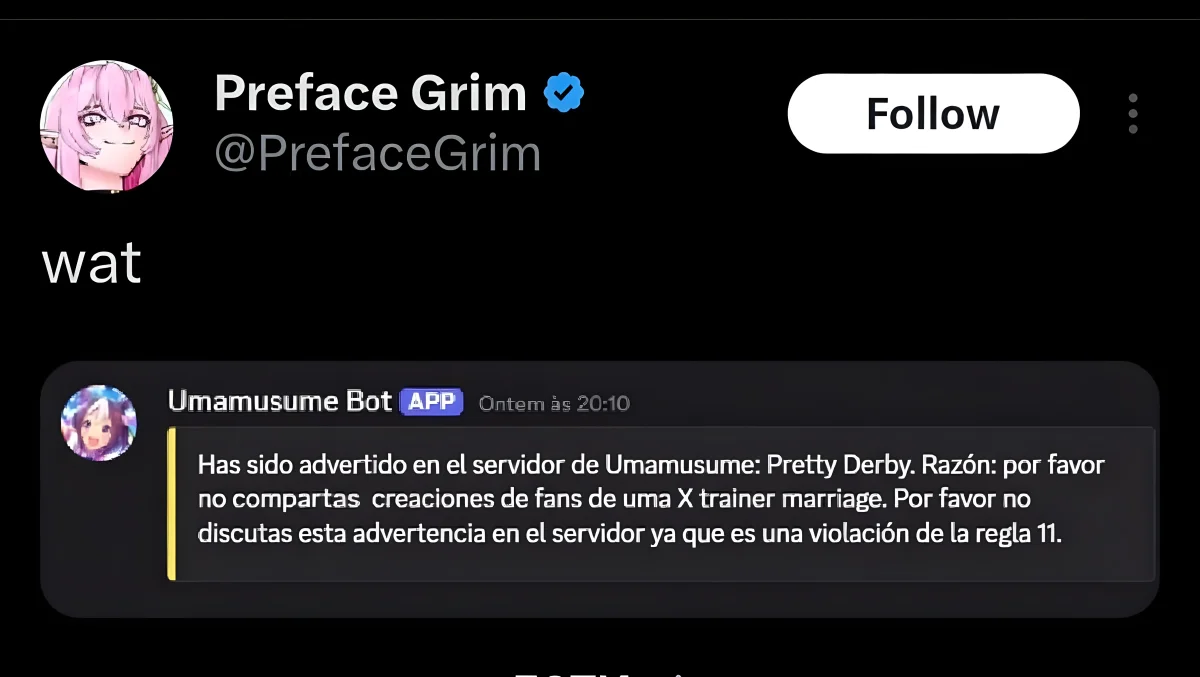Click the Umamusume Bot avatar icon
Viewport: 1200px width, 677px height.
pyautogui.click(x=98, y=422)
